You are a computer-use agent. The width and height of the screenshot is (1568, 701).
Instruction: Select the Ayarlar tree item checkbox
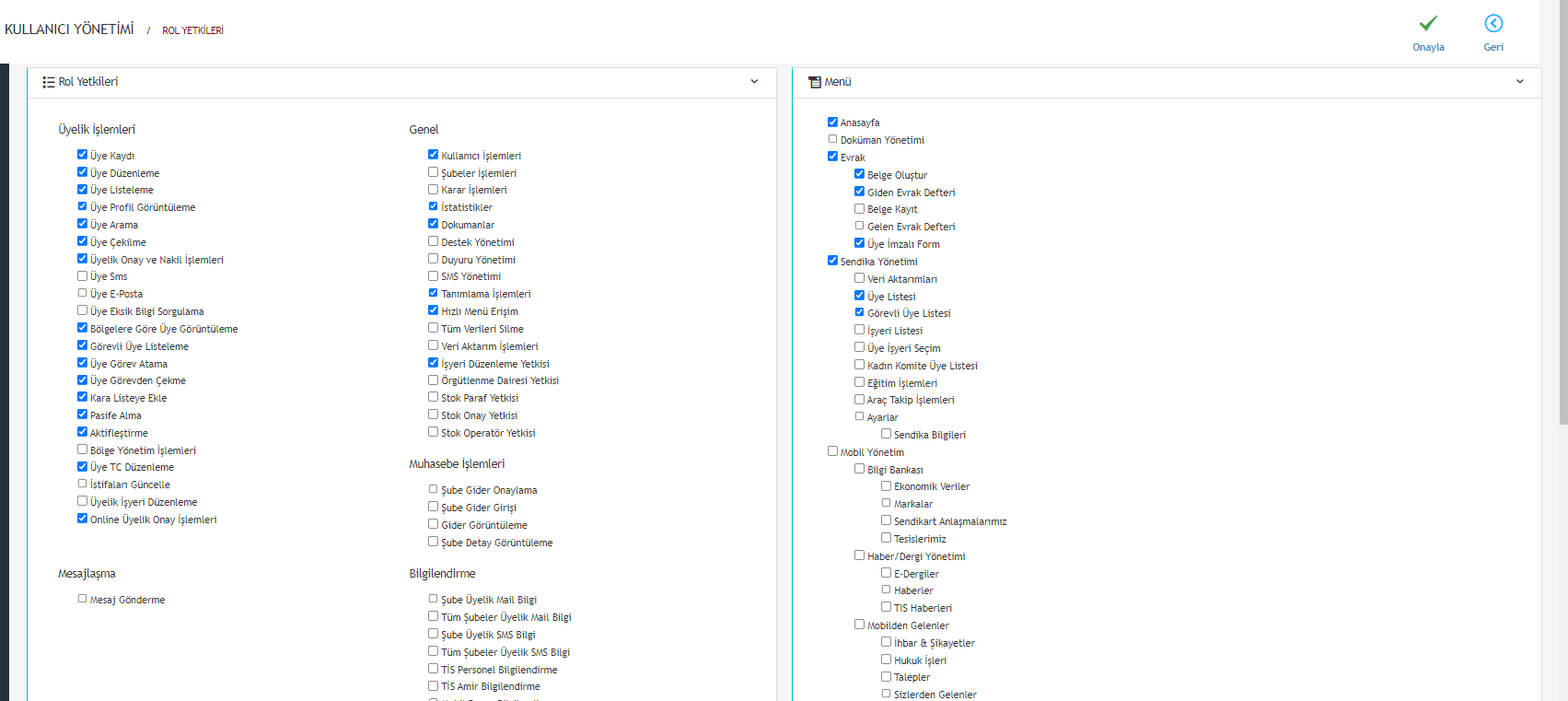tap(859, 416)
